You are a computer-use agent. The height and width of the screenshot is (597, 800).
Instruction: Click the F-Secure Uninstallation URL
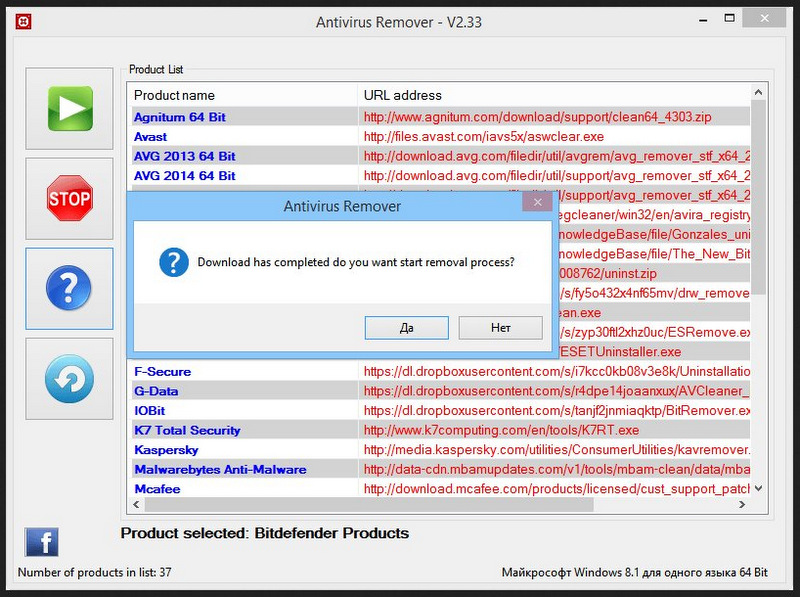(x=557, y=371)
